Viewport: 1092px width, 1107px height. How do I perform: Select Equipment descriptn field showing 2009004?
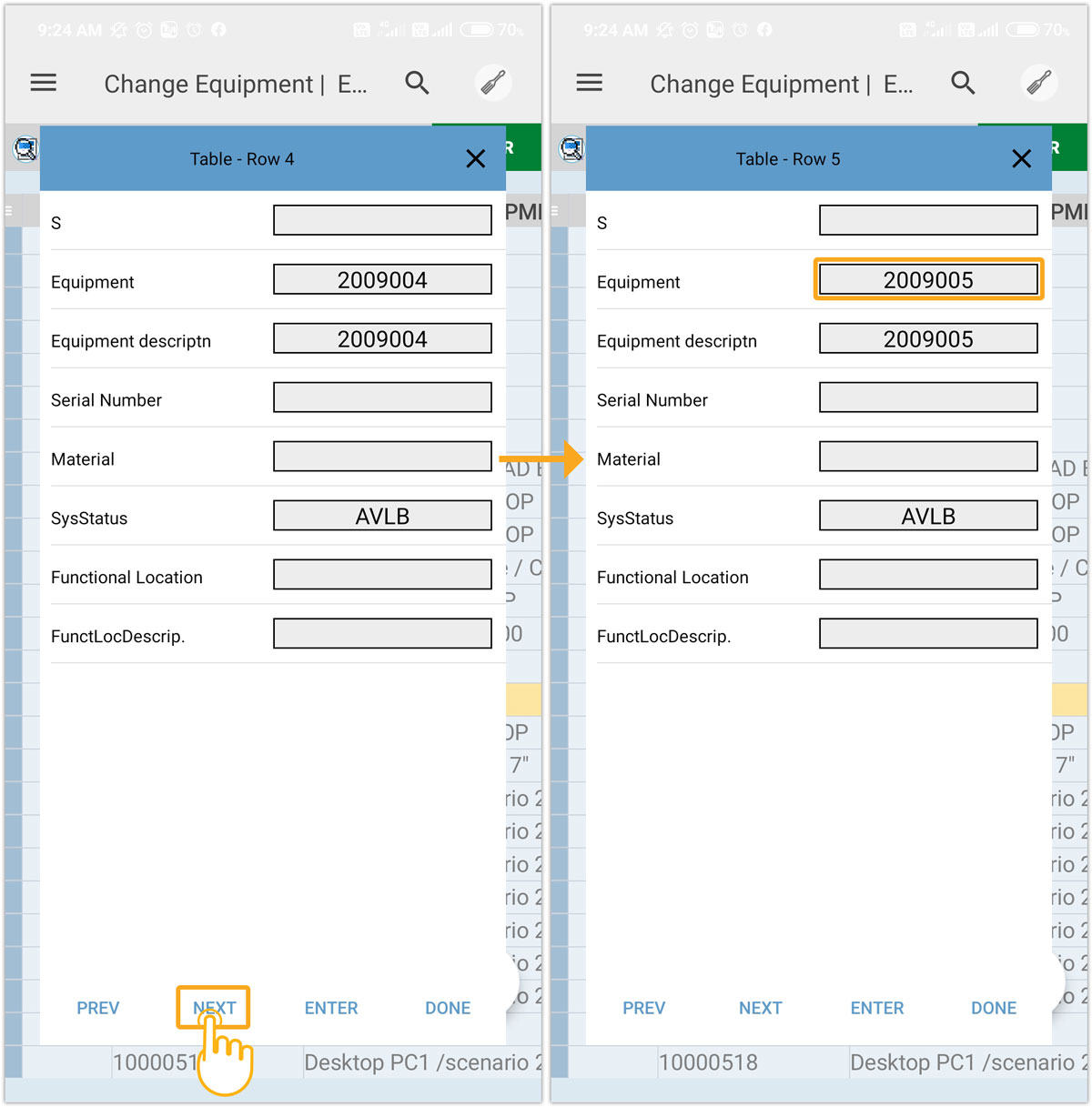[382, 339]
